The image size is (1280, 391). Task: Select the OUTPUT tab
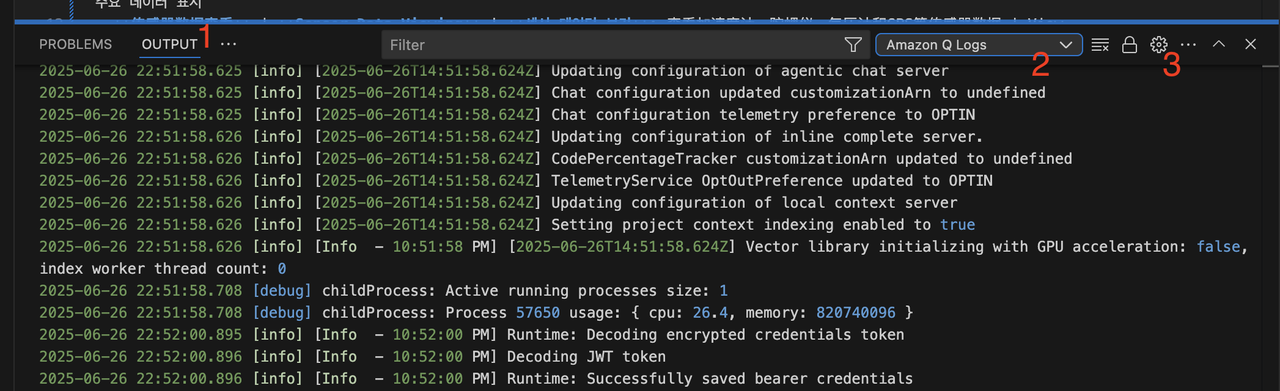[x=170, y=44]
